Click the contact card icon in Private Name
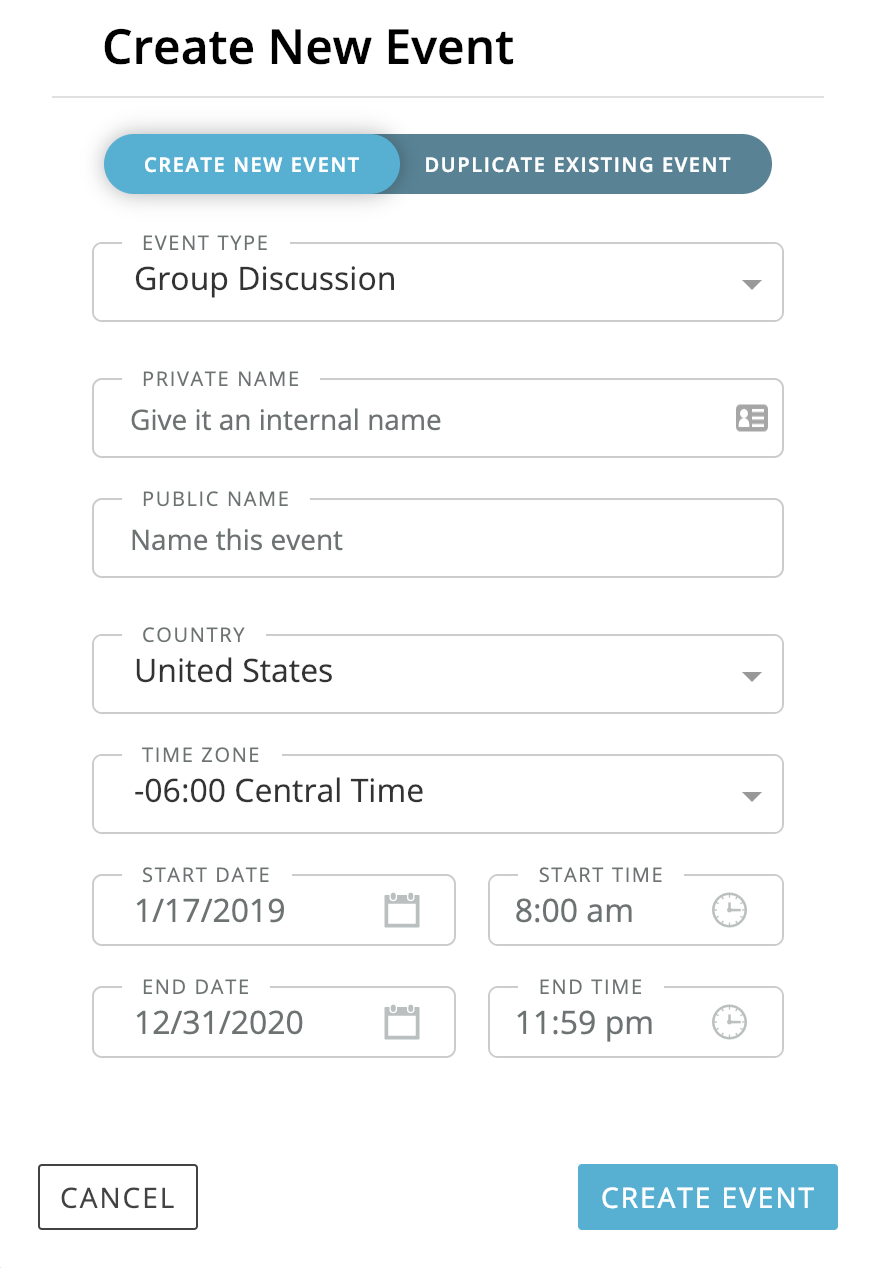 pos(751,418)
